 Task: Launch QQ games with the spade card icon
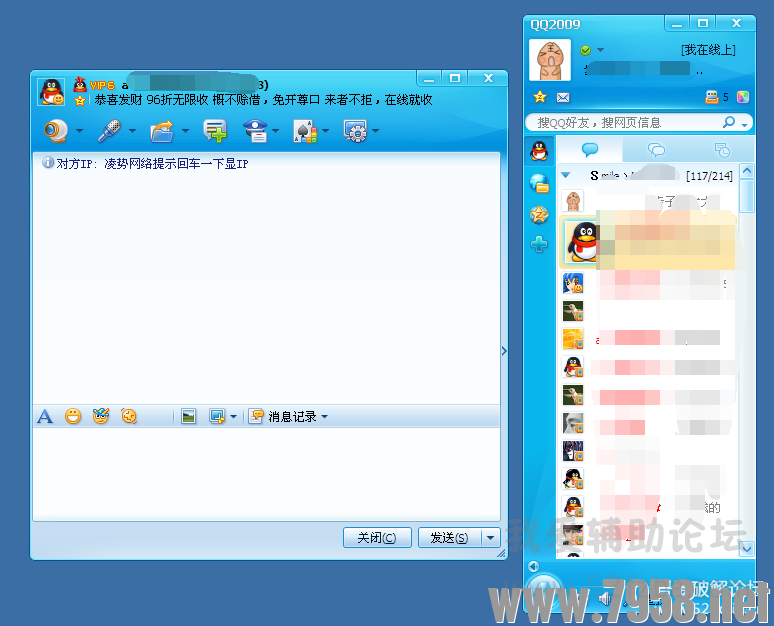(305, 131)
